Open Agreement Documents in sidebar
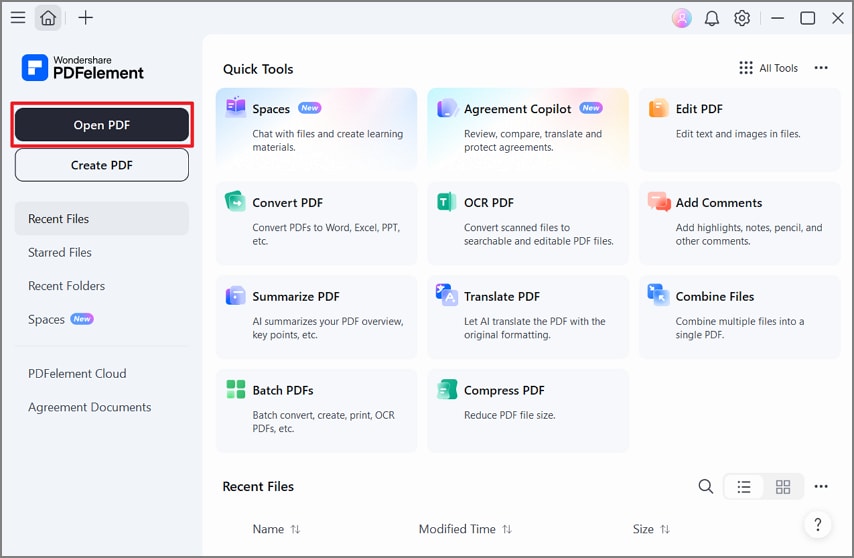 pos(102,407)
